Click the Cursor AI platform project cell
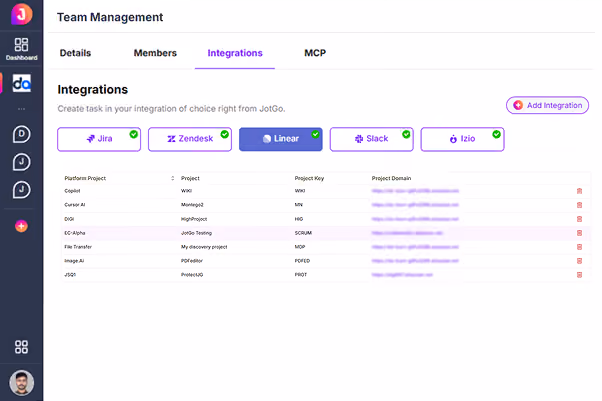602x401 pixels. pos(75,205)
